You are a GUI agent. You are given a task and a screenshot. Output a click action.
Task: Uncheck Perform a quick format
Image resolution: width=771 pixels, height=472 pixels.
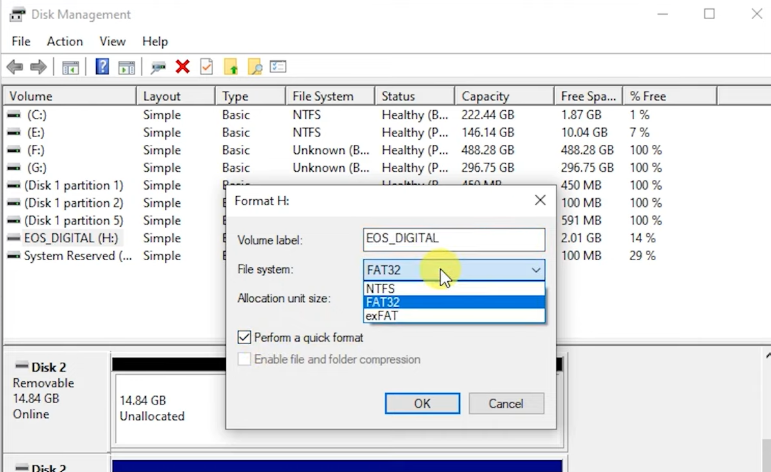click(x=245, y=338)
